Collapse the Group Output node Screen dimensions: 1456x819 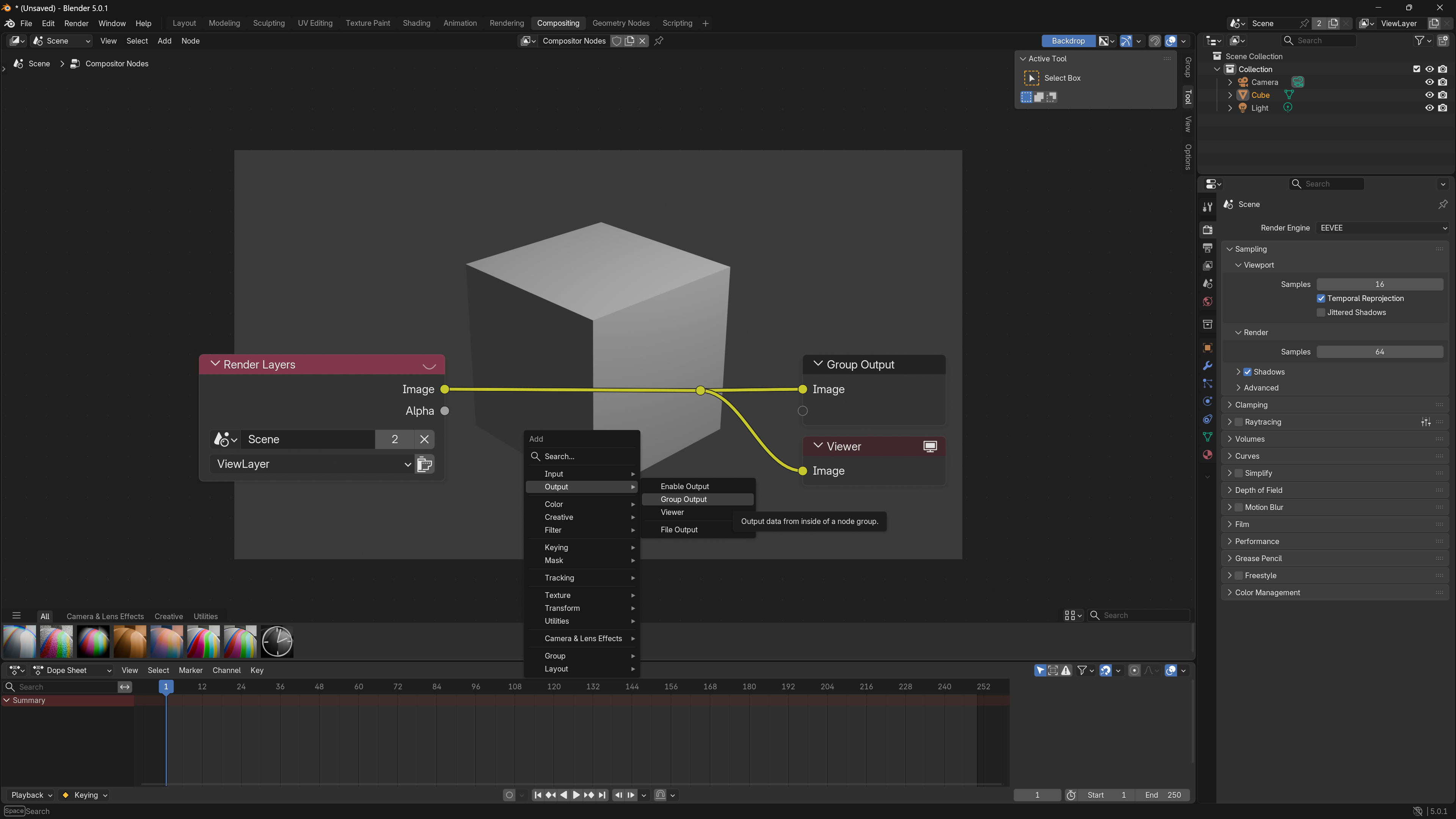click(817, 364)
